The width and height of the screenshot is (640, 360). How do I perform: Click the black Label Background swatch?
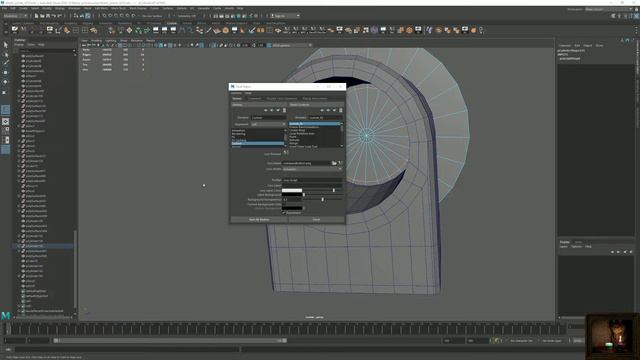(292, 195)
